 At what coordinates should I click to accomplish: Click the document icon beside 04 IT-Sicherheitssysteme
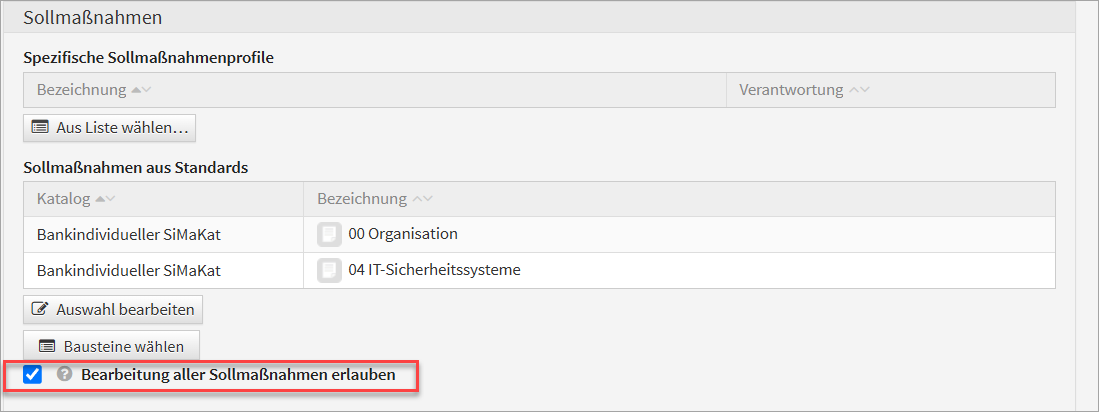coord(329,270)
